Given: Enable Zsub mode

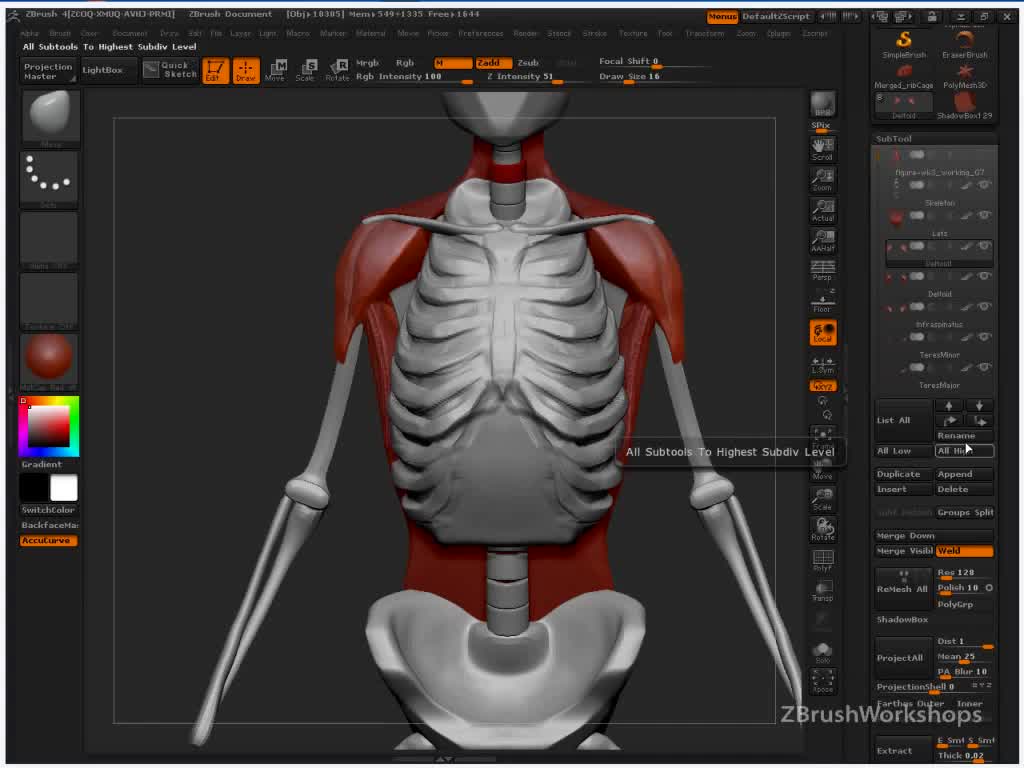Looking at the screenshot, I should click(528, 63).
